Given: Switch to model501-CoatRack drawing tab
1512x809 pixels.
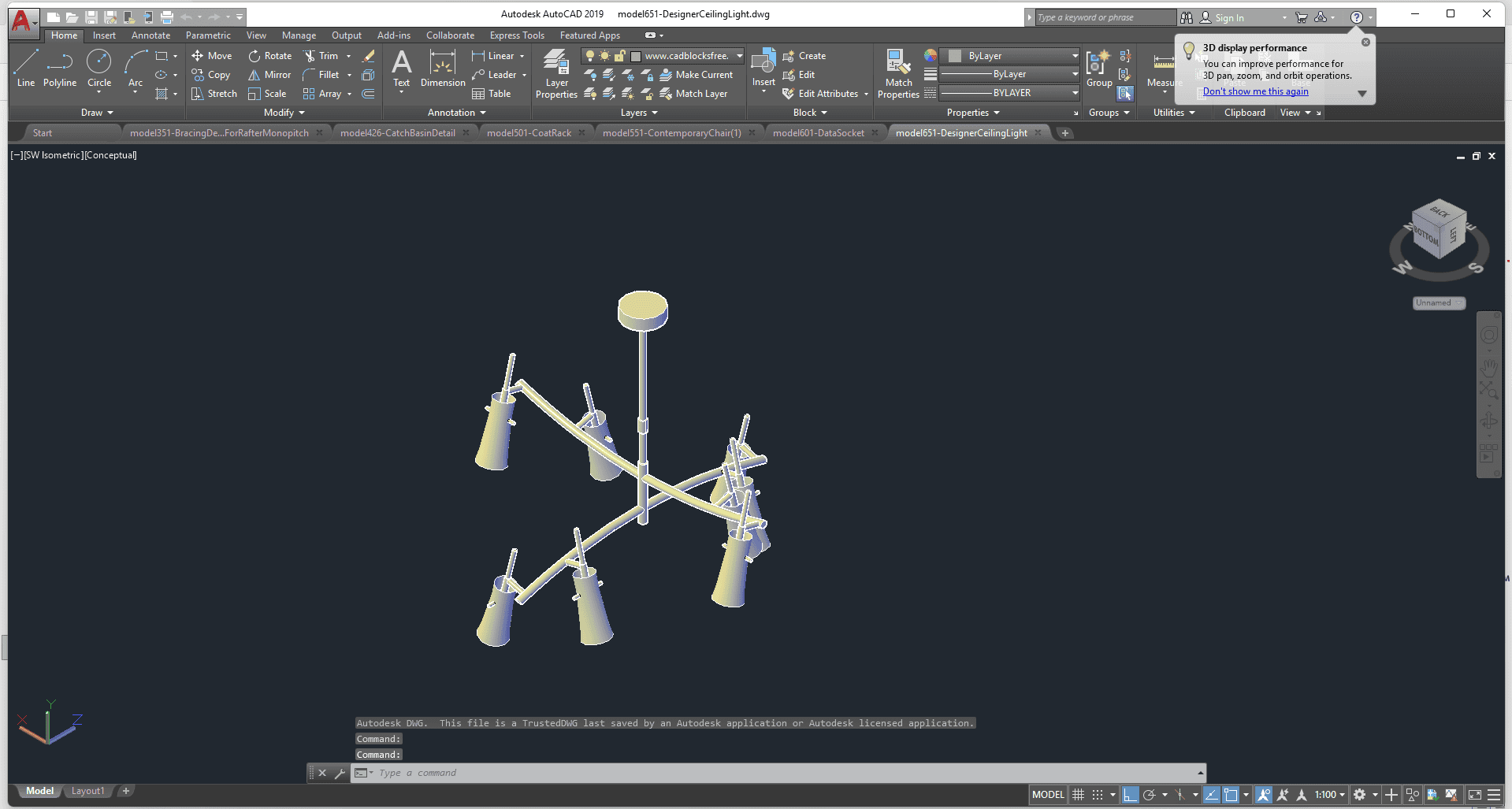Looking at the screenshot, I should click(529, 133).
